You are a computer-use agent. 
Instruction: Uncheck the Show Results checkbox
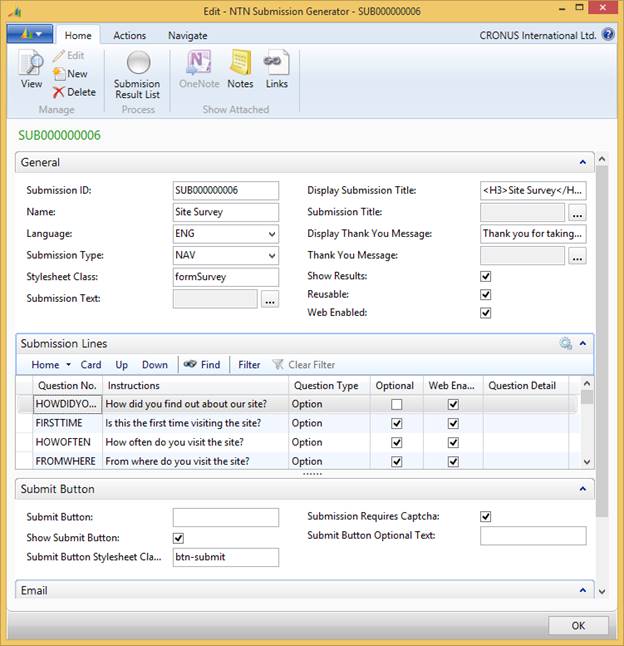486,276
